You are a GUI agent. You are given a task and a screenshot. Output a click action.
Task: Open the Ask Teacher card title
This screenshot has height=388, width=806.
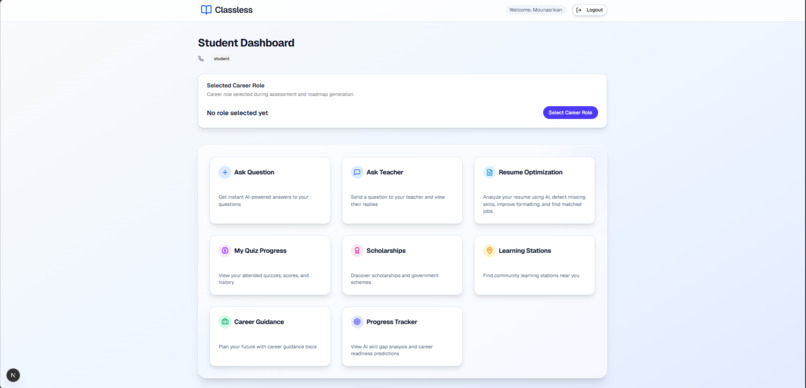tap(385, 172)
